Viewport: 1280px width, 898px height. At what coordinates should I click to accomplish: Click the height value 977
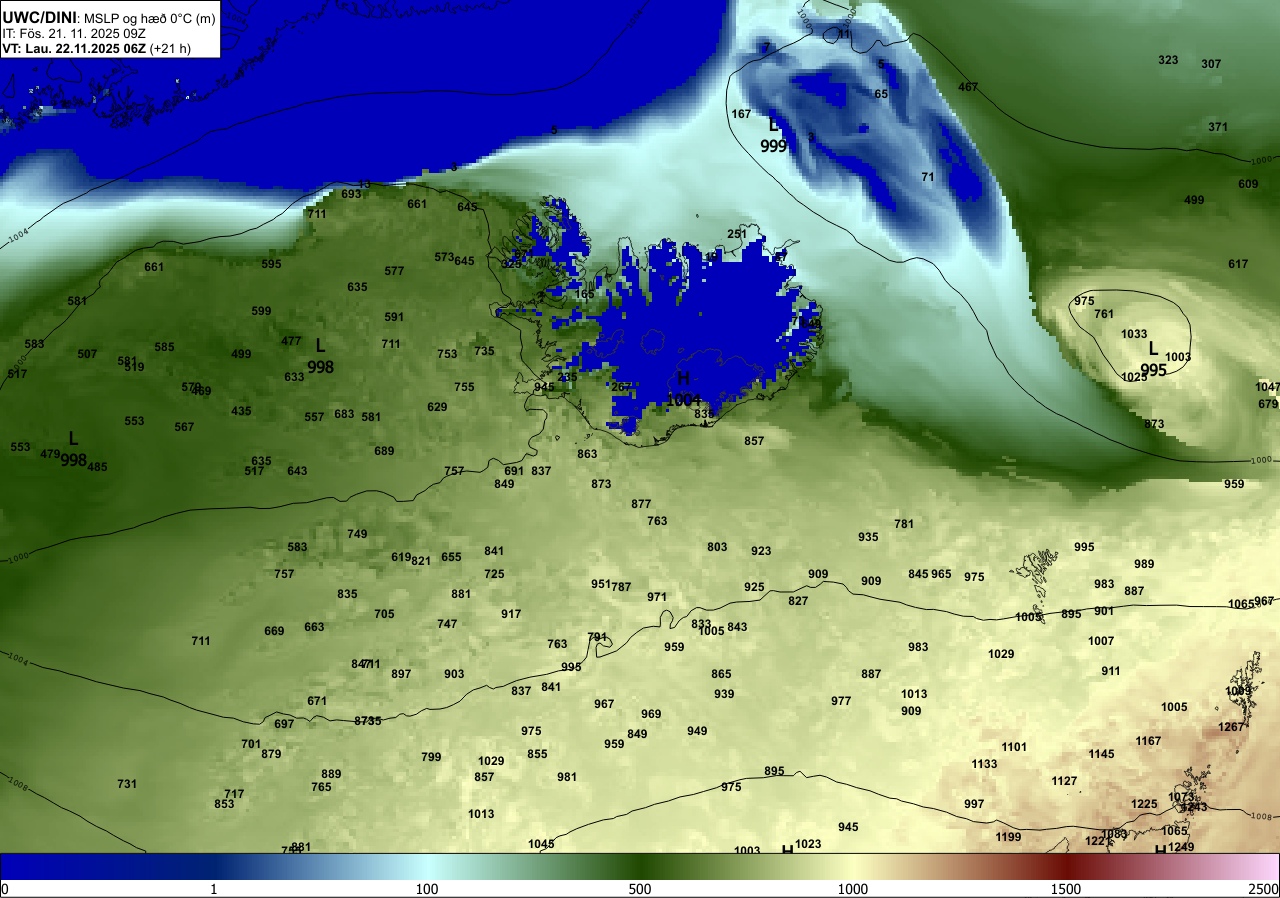[841, 701]
